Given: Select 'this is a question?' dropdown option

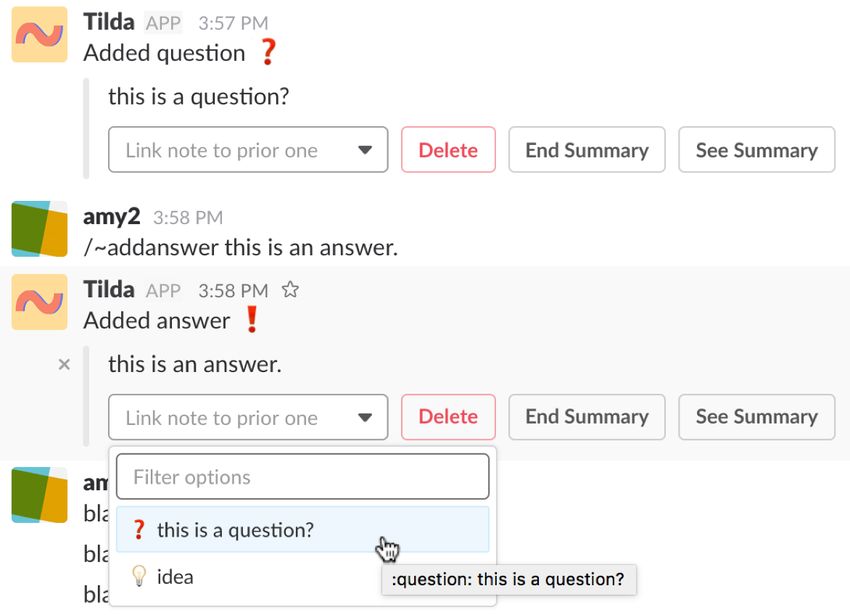Looking at the screenshot, I should pos(302,529).
